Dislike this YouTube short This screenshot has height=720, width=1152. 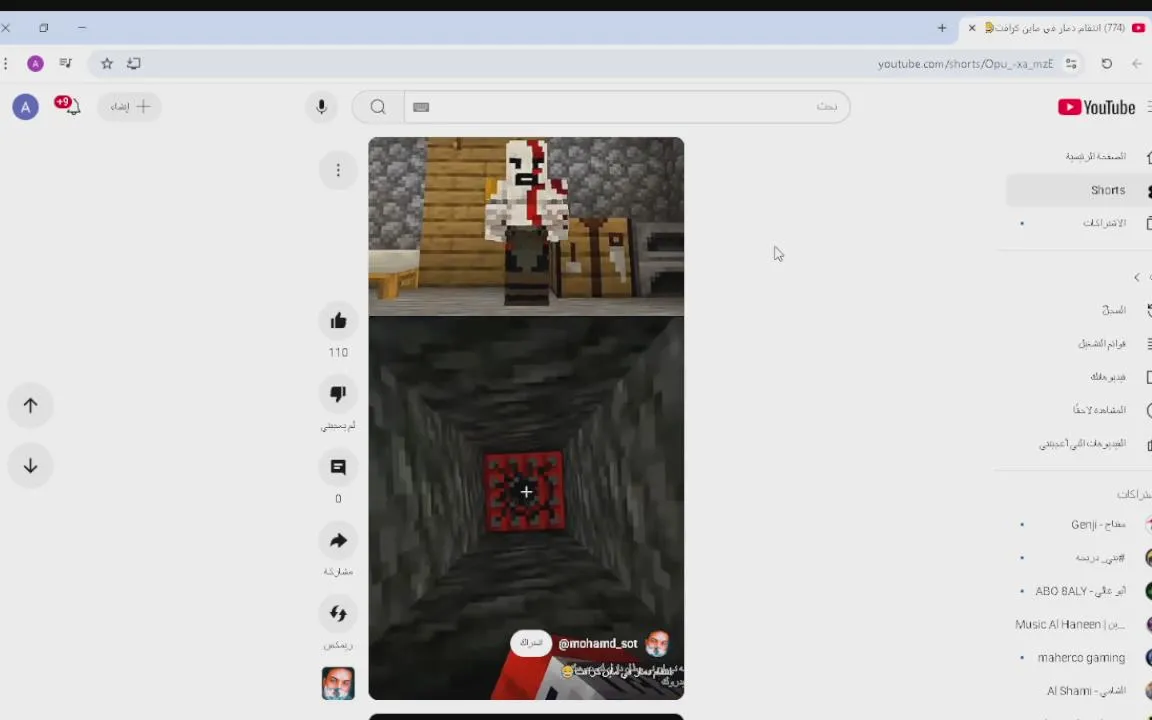338,394
